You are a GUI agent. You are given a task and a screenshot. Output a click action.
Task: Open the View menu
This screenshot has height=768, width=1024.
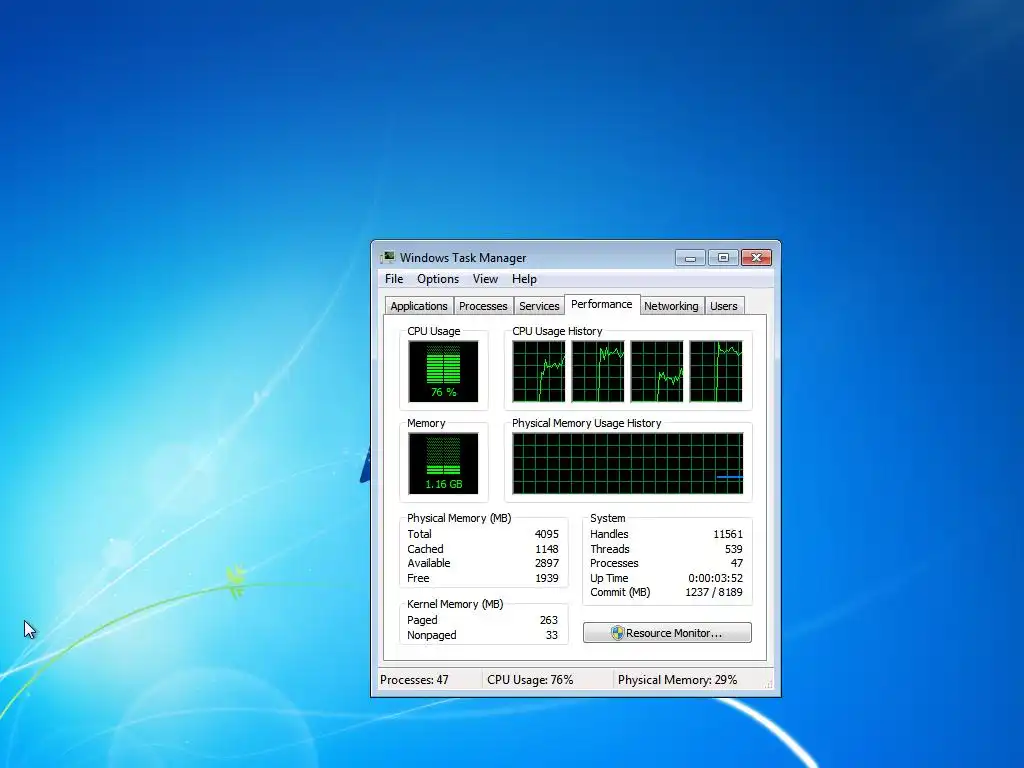[x=485, y=279]
